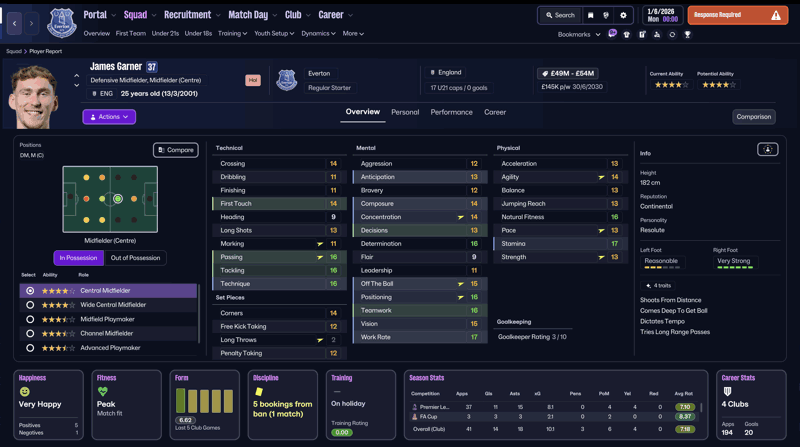
Task: Switch to the Performance tab
Action: [452, 112]
